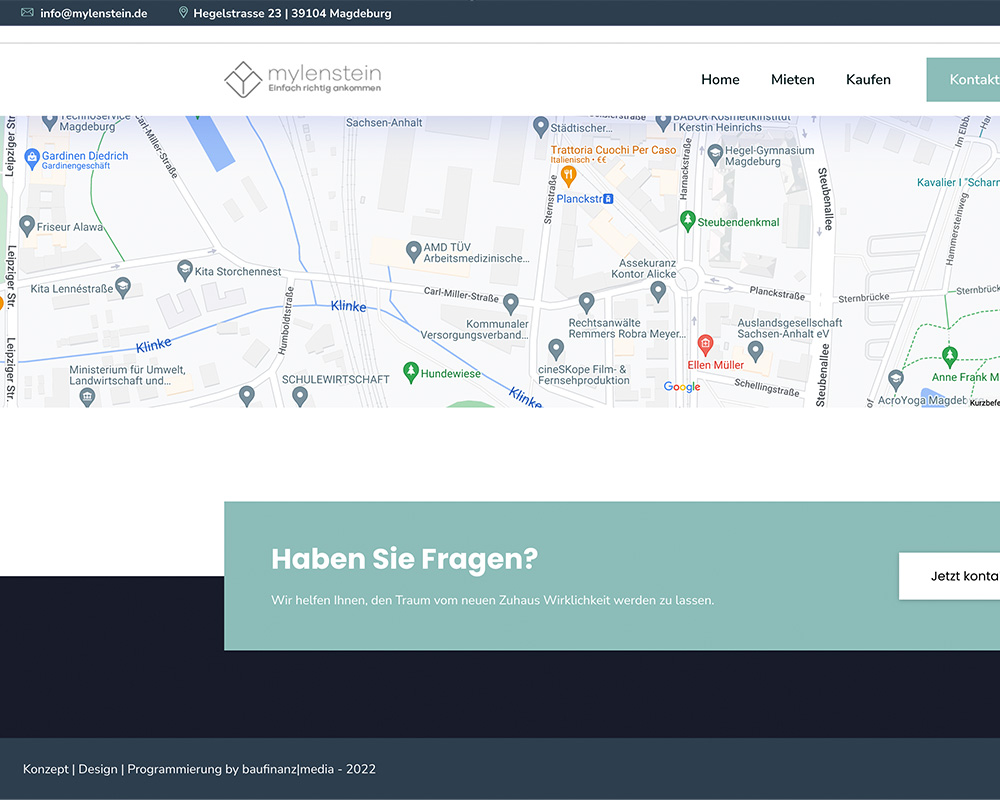1000x800 pixels.
Task: Click the Hammersteinweg street label
Action: tap(957, 228)
